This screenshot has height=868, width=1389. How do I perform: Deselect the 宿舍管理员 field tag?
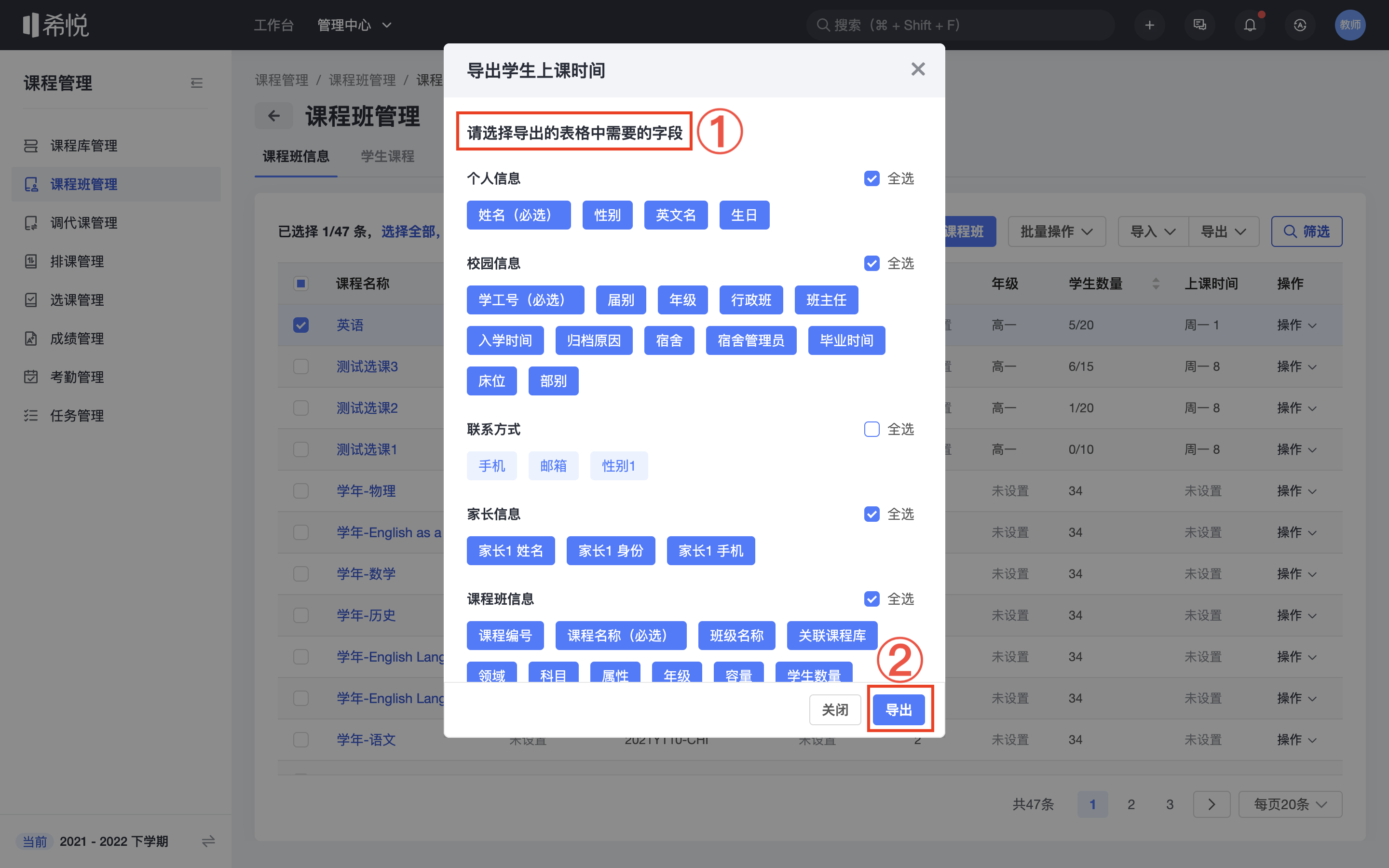[x=751, y=340]
